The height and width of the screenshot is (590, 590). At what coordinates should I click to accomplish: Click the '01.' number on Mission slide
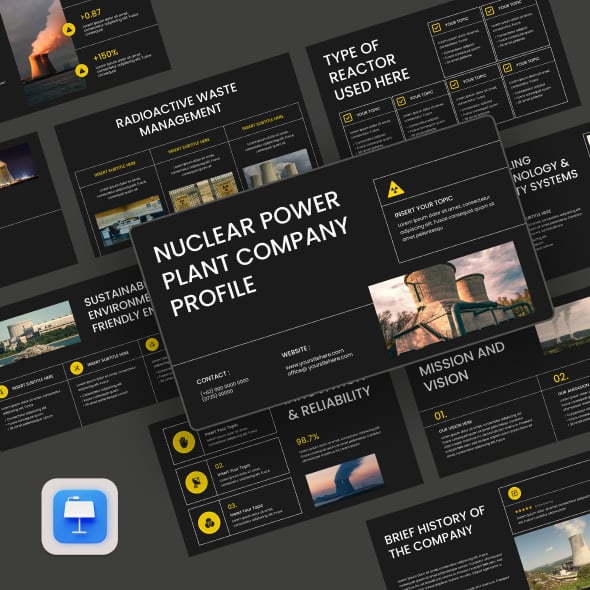pos(441,415)
